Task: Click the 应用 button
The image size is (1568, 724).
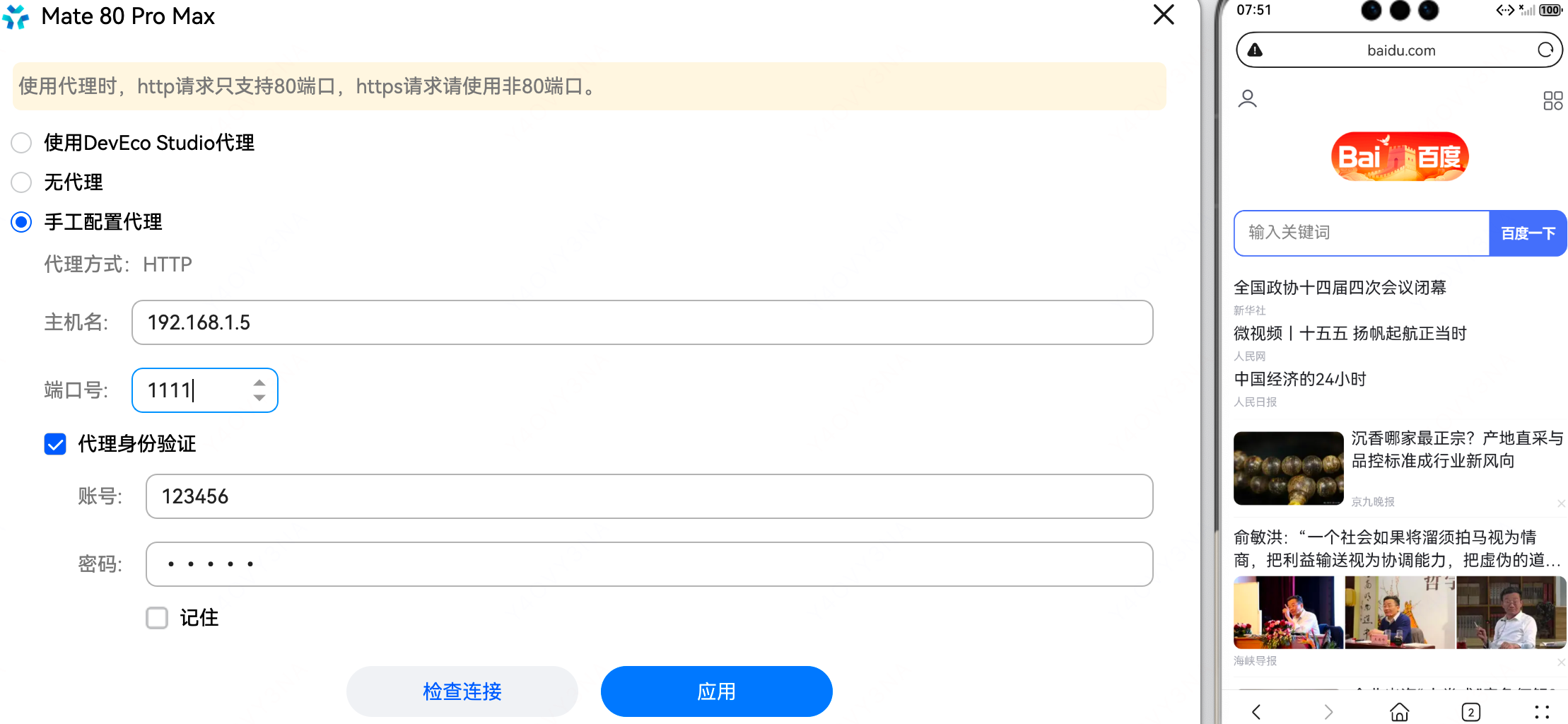Action: [x=716, y=691]
